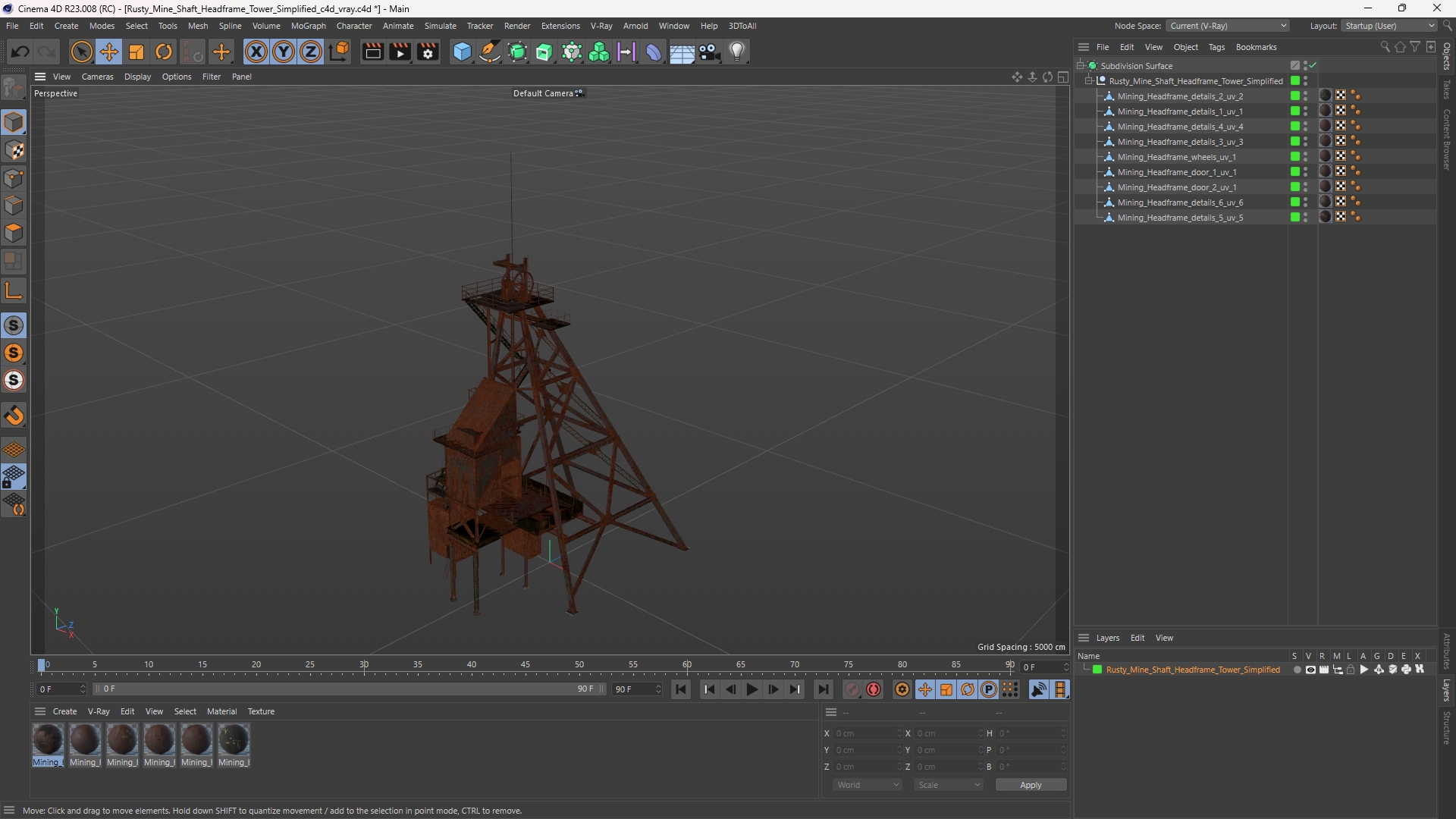Image resolution: width=1456 pixels, height=819 pixels.
Task: Open the Node Space dropdown
Action: tap(1228, 26)
